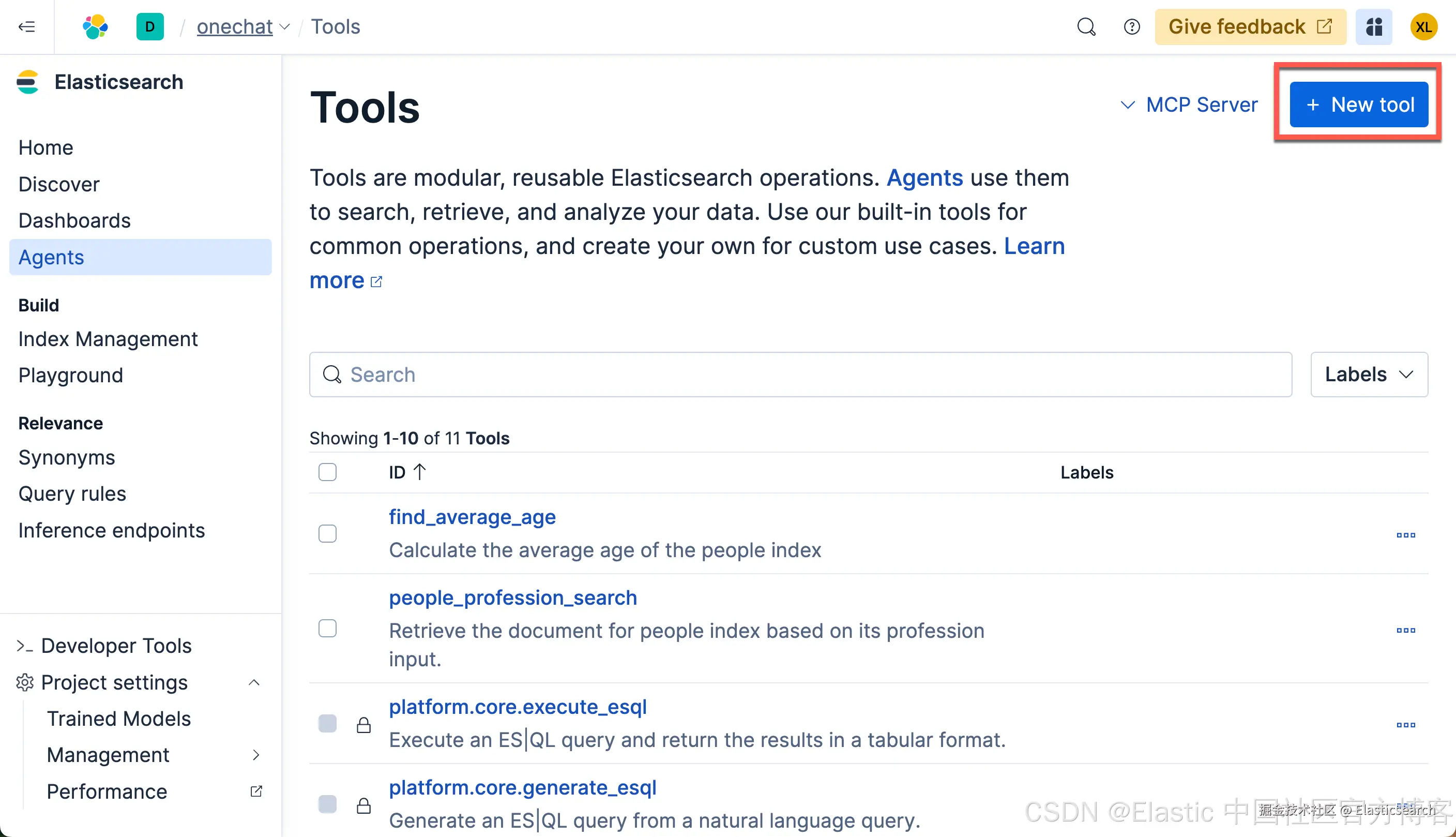
Task: Toggle the select-all tools checkbox
Action: coord(327,472)
